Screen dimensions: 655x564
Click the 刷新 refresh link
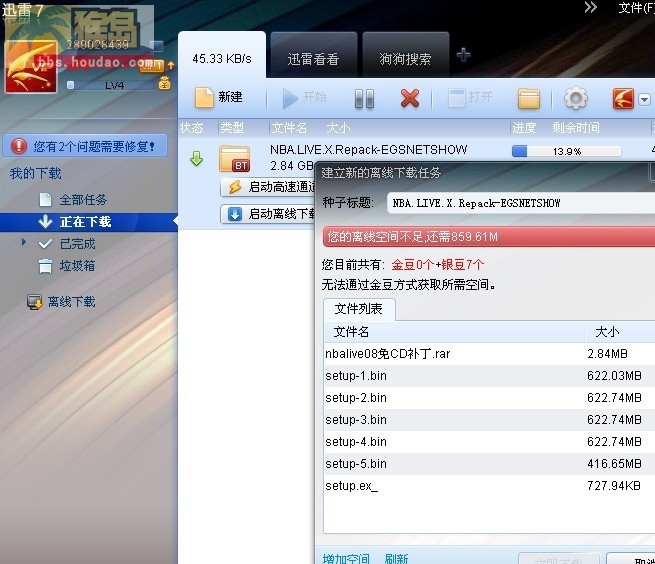click(x=396, y=559)
